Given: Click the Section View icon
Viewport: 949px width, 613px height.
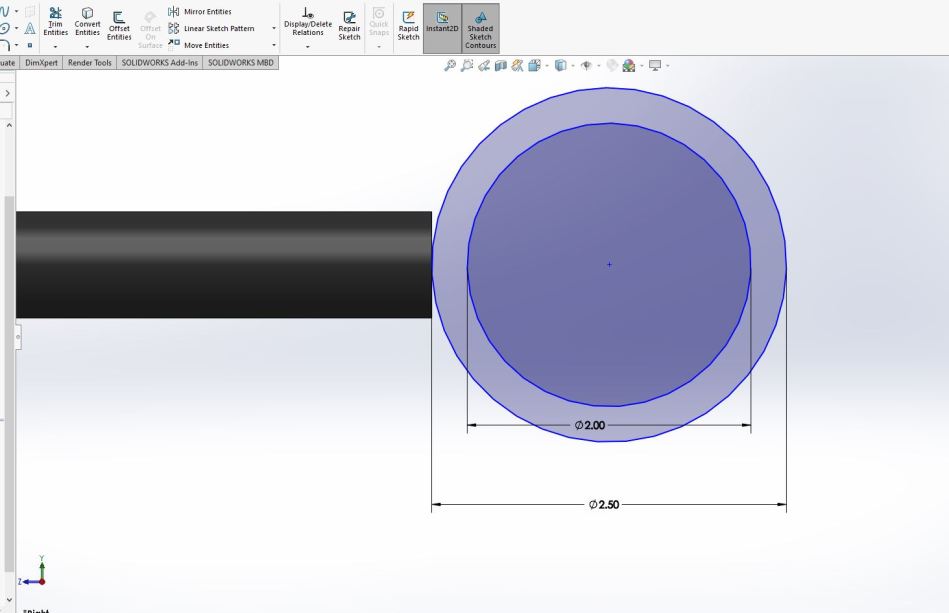Looking at the screenshot, I should pos(500,66).
